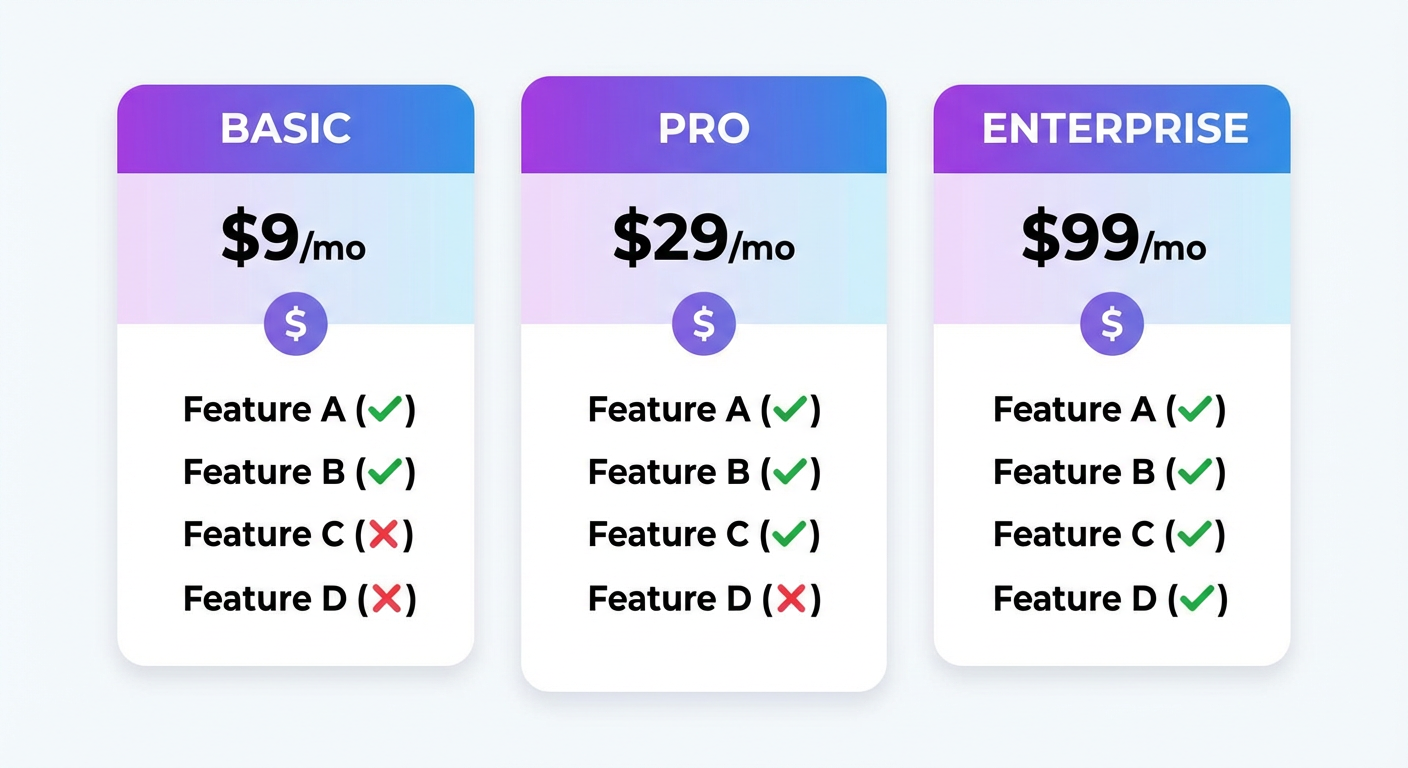Click Feature B text in Pro plan
The height and width of the screenshot is (768, 1408).
tap(668, 472)
